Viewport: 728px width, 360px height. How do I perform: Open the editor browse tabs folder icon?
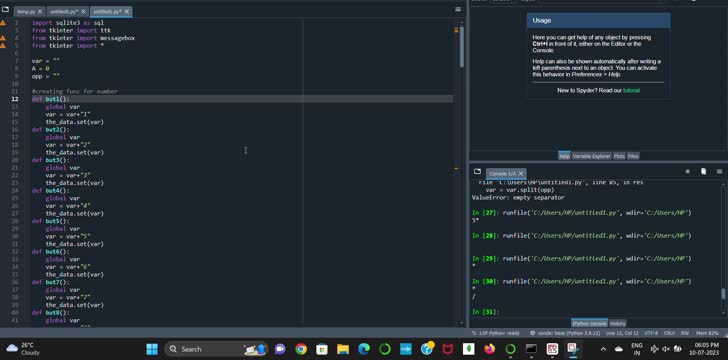5,9
